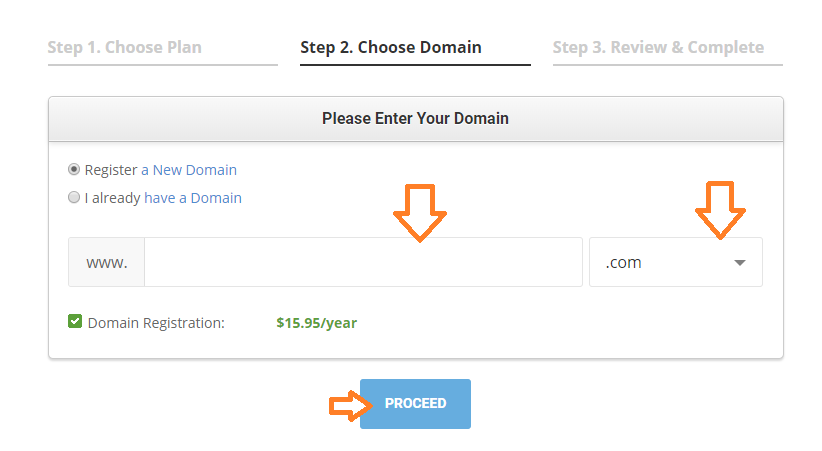Select the I already have a Domain option

[x=74, y=197]
